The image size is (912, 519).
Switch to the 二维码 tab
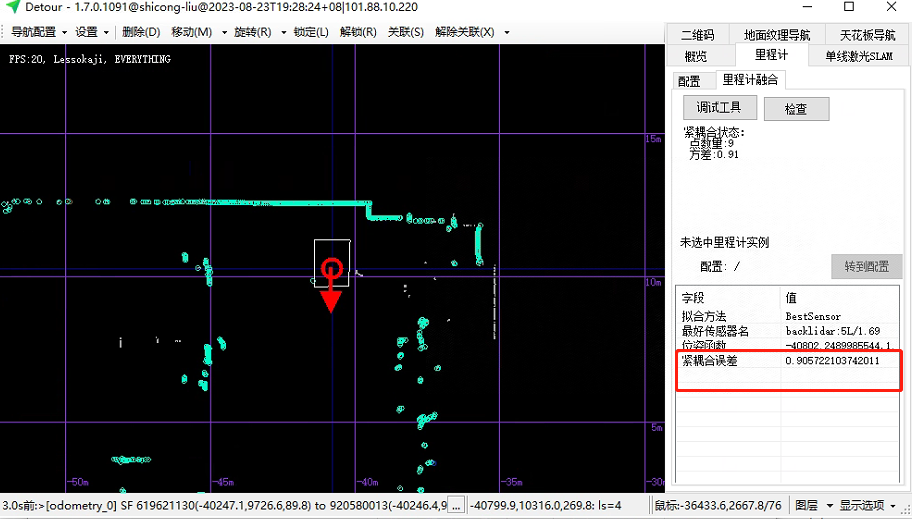pos(699,35)
